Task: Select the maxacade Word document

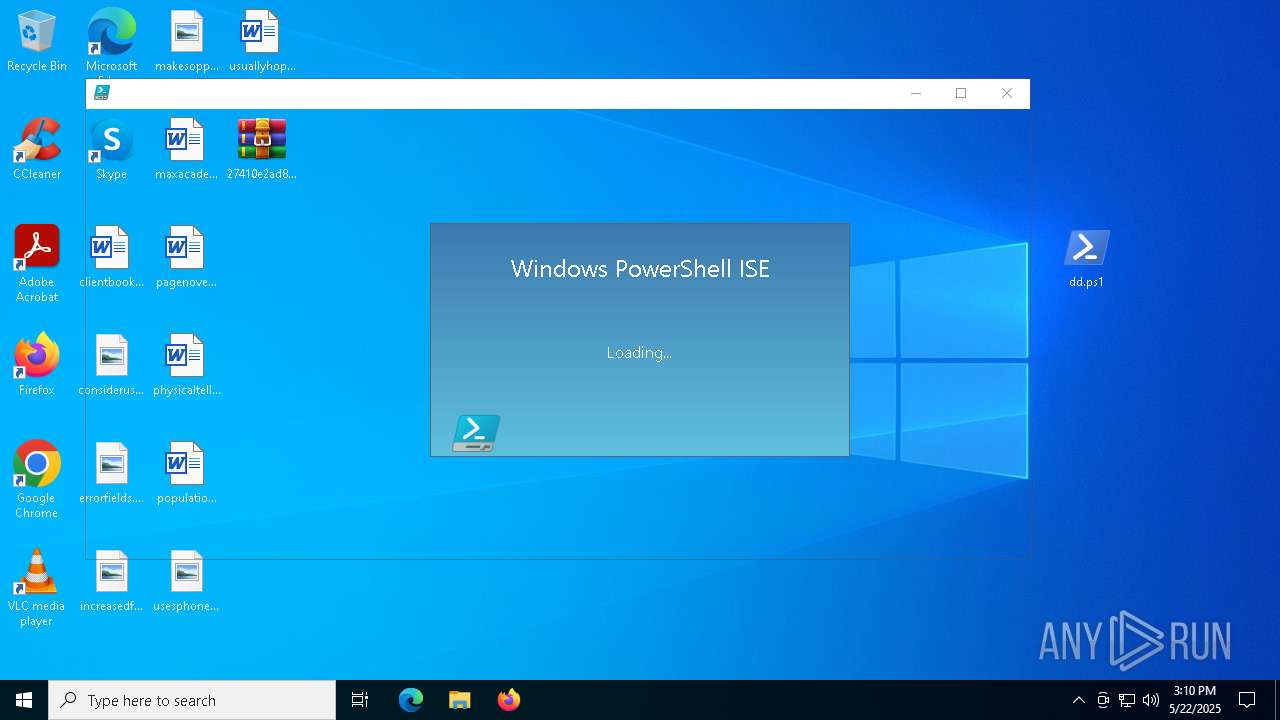Action: point(186,148)
